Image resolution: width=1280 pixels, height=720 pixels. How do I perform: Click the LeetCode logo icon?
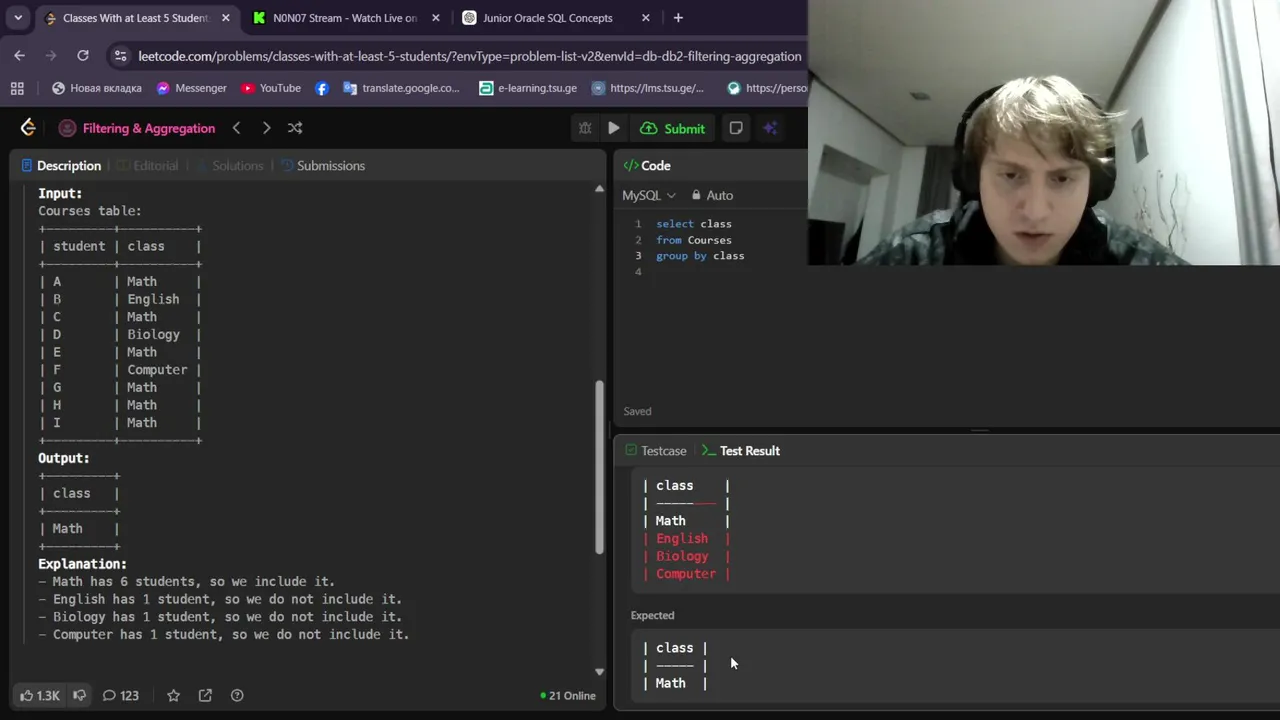[28, 127]
